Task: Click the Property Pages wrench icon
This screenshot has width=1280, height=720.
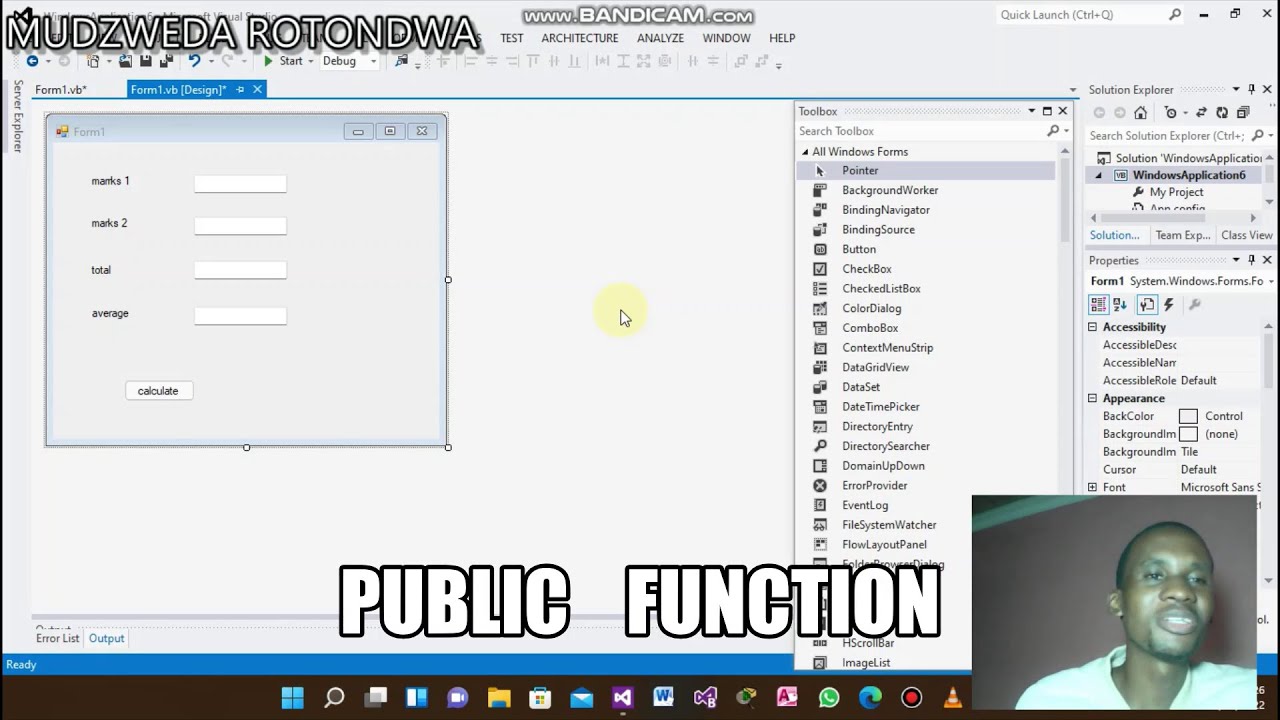Action: click(x=1194, y=305)
